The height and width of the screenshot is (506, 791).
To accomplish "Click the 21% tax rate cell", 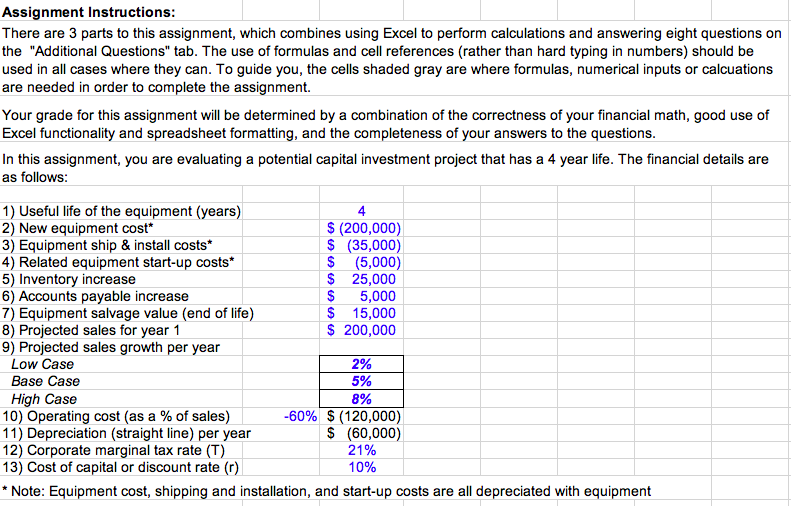I will point(361,450).
